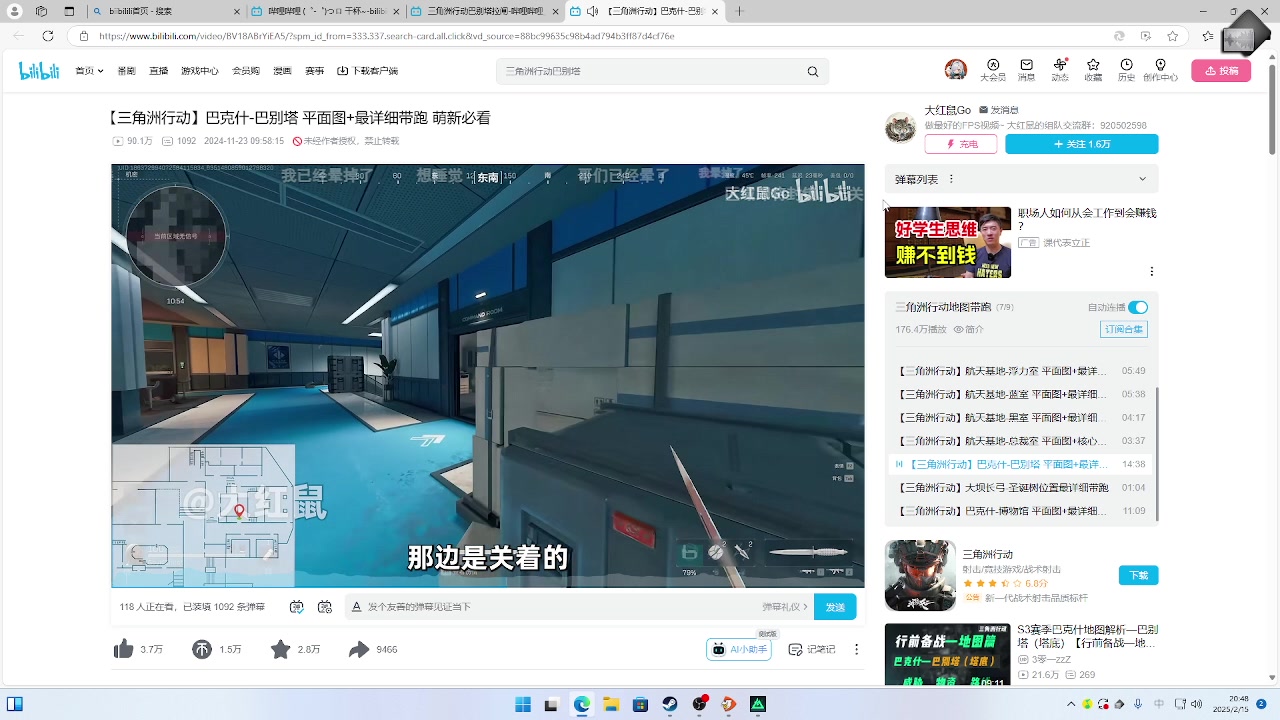Click the search magnifier icon in bilibili search
The height and width of the screenshot is (720, 1280).
point(813,71)
